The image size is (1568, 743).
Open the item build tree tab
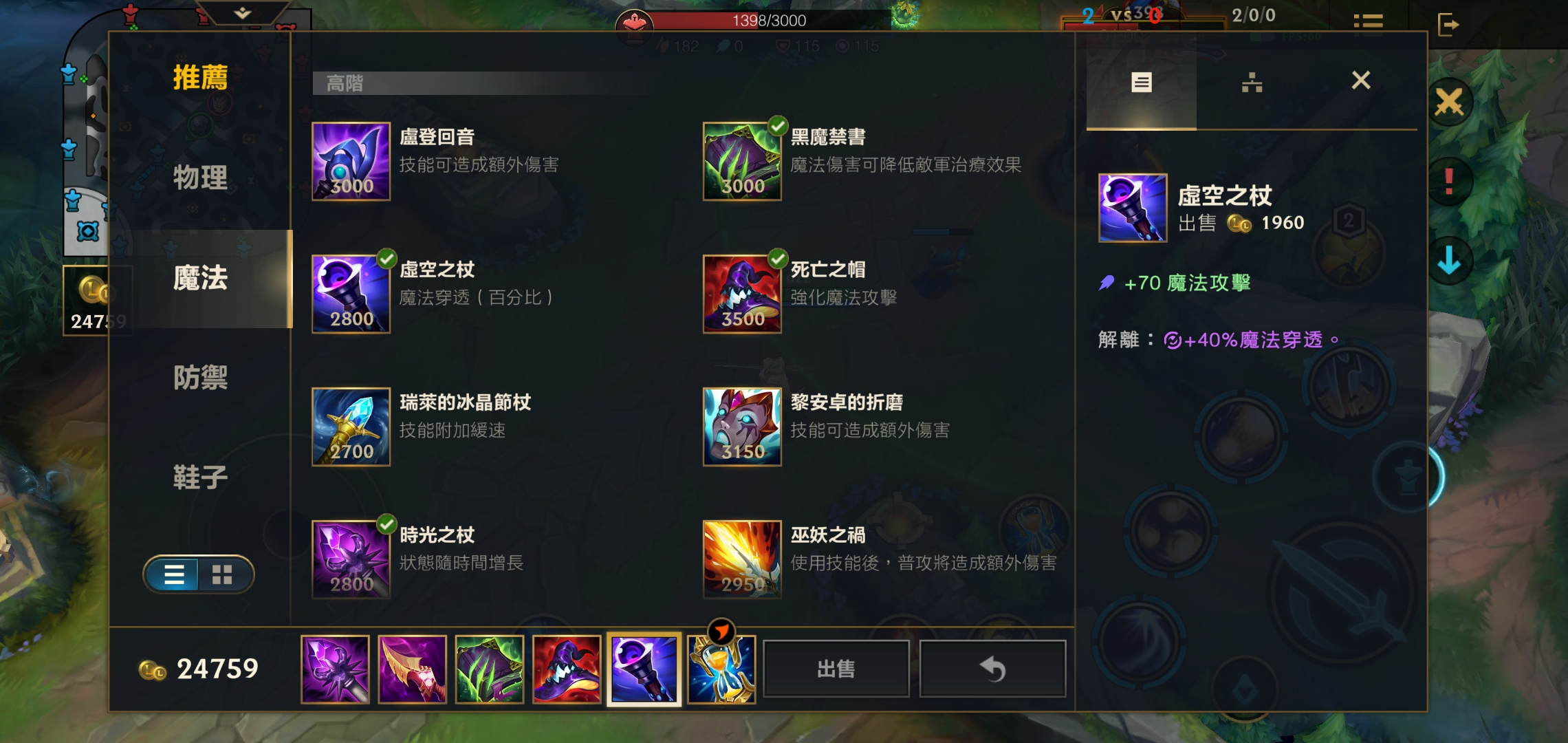[x=1252, y=82]
